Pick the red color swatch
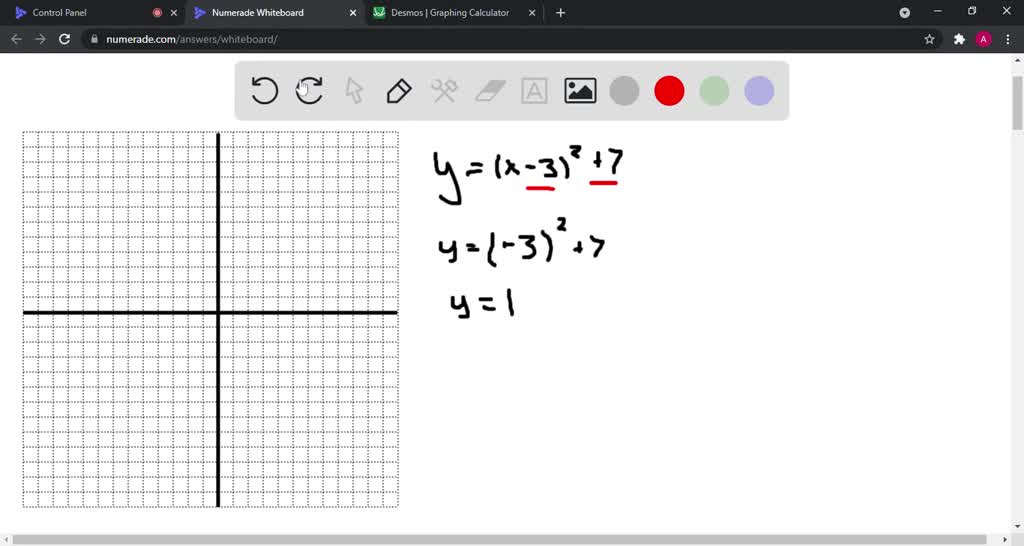This screenshot has width=1024, height=546. [669, 91]
